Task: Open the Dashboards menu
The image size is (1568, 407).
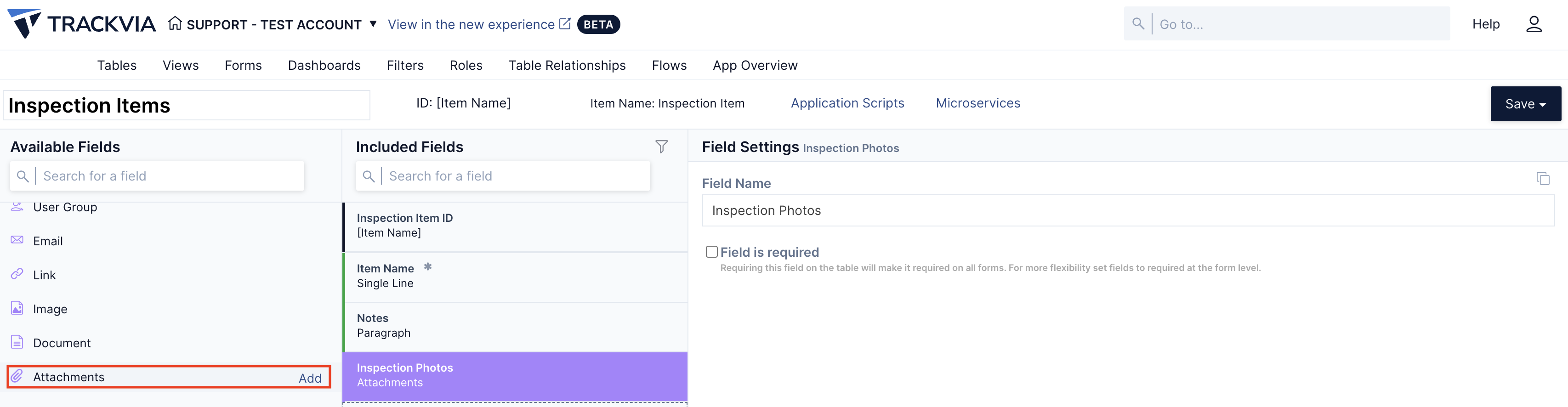Action: pos(324,65)
